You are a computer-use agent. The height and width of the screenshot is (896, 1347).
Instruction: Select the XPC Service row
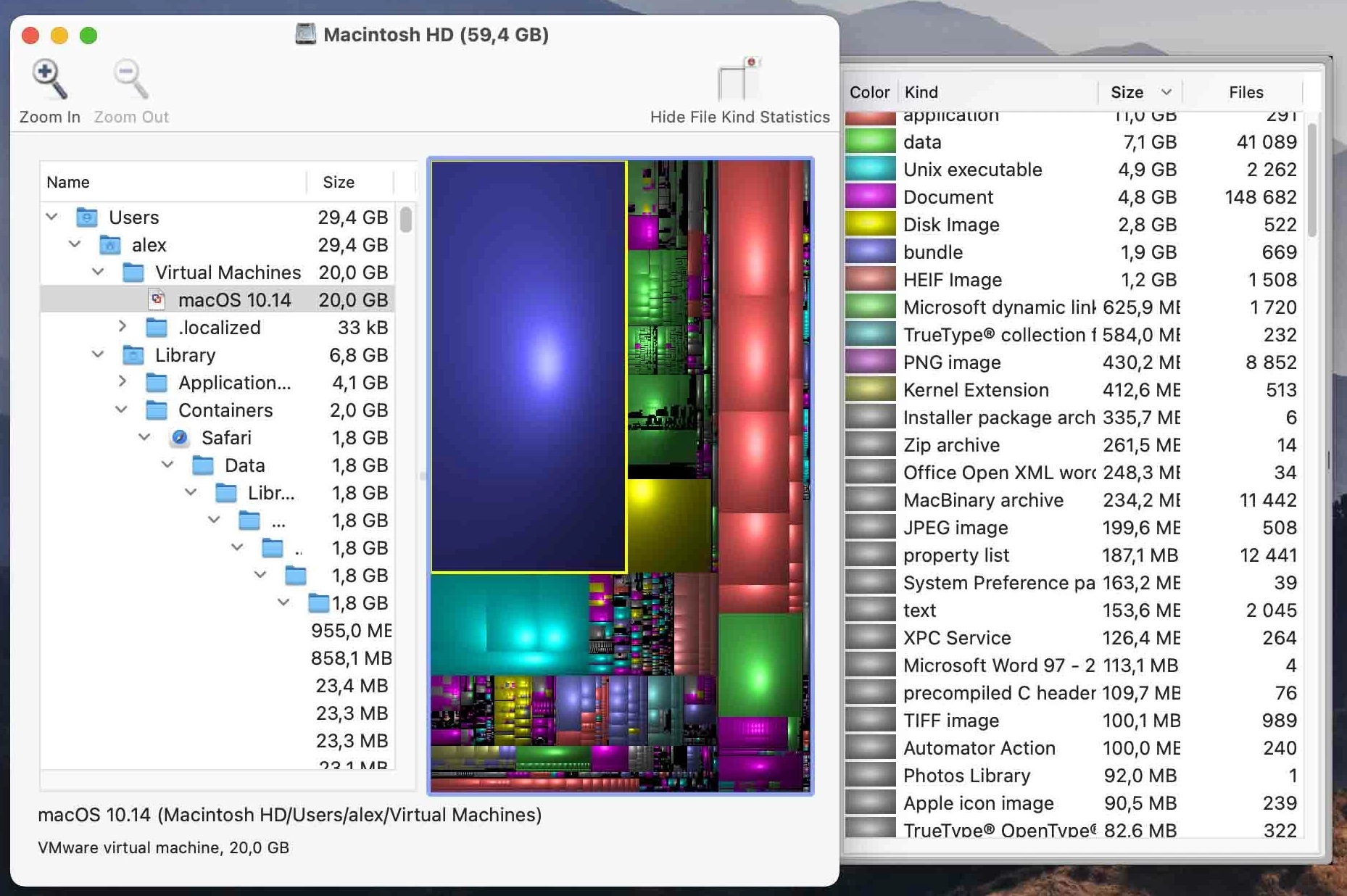[x=1074, y=638]
